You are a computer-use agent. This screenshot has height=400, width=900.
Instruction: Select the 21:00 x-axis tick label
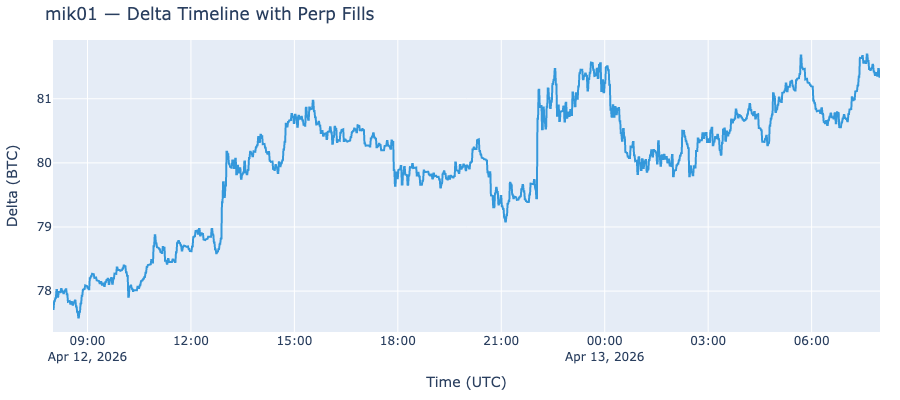(x=501, y=341)
